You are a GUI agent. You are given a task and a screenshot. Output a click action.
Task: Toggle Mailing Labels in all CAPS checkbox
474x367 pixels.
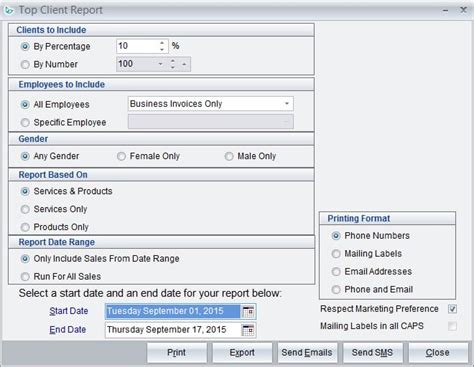(452, 326)
